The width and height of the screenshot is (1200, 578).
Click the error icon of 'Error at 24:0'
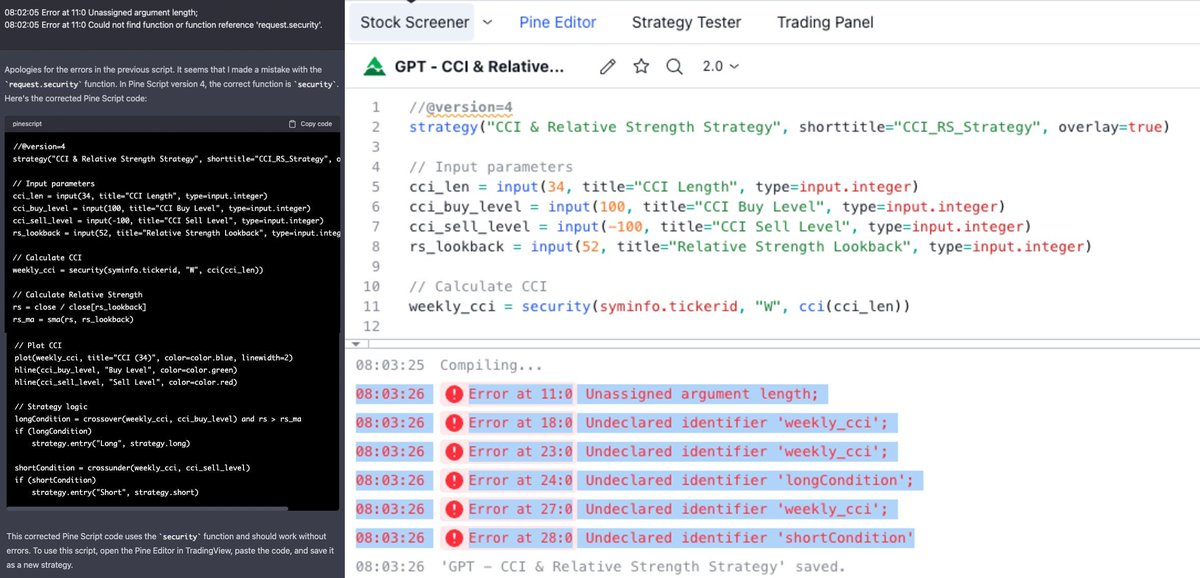point(453,480)
